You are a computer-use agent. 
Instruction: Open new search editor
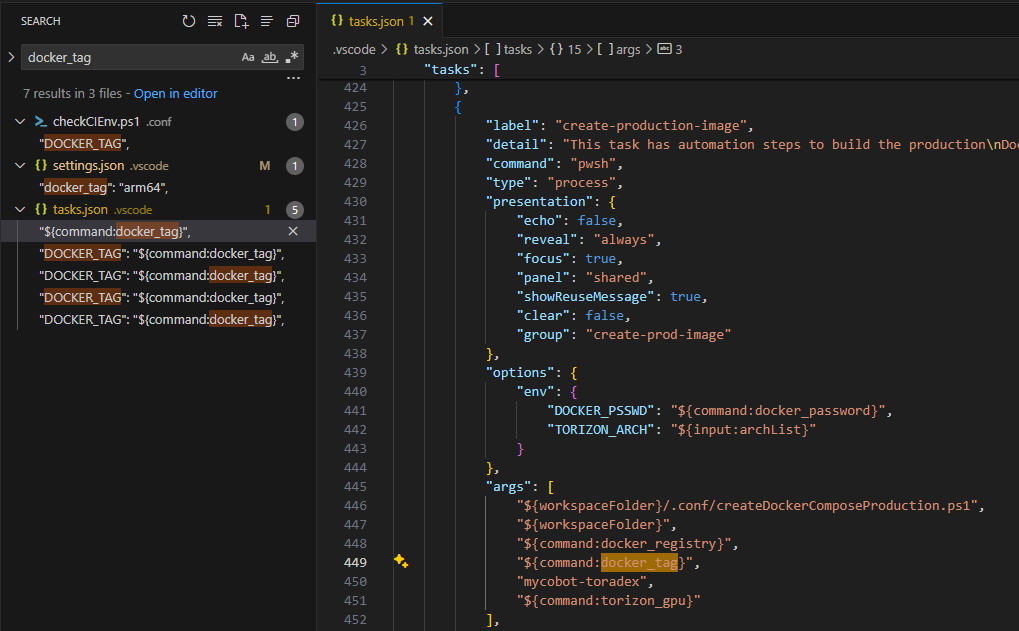point(241,21)
